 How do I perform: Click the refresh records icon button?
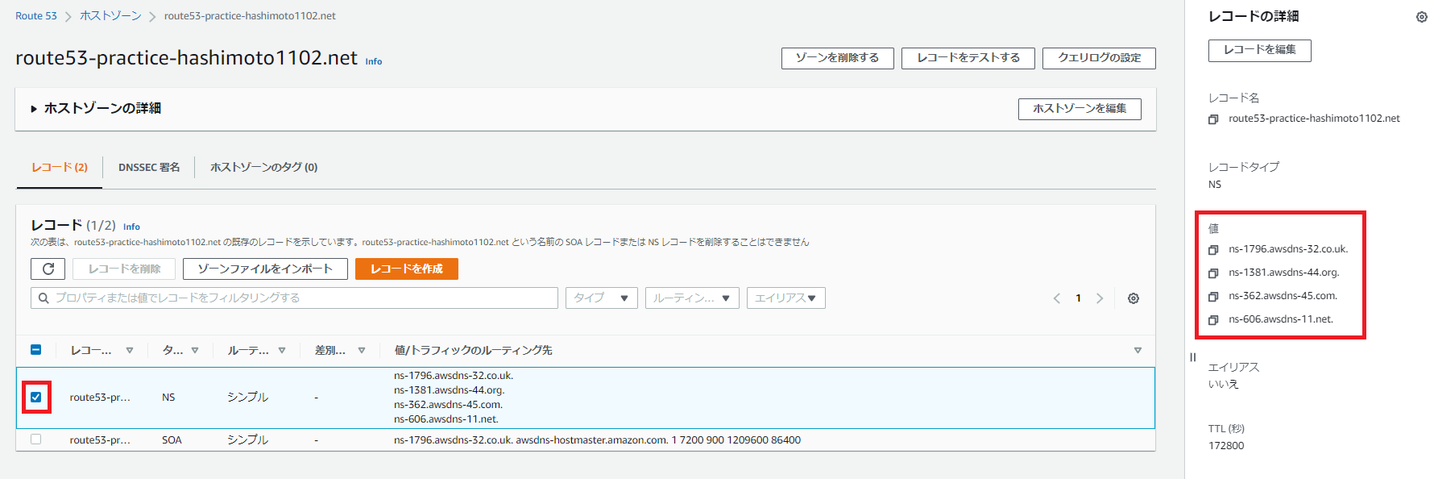coord(48,268)
